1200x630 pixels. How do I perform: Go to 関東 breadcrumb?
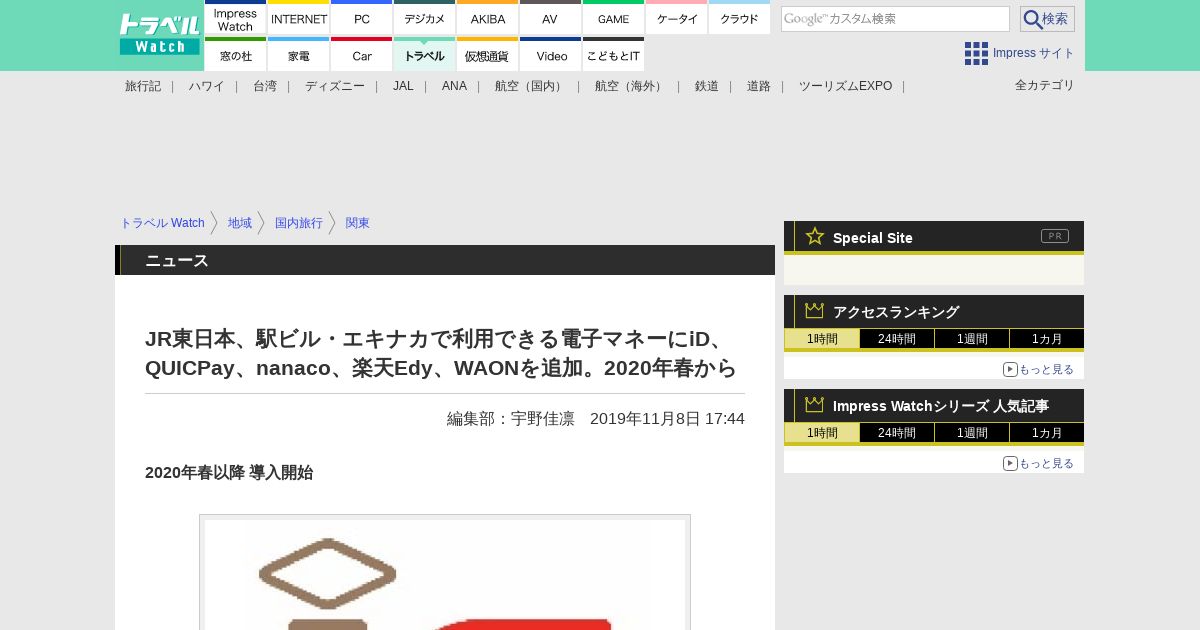pos(358,223)
